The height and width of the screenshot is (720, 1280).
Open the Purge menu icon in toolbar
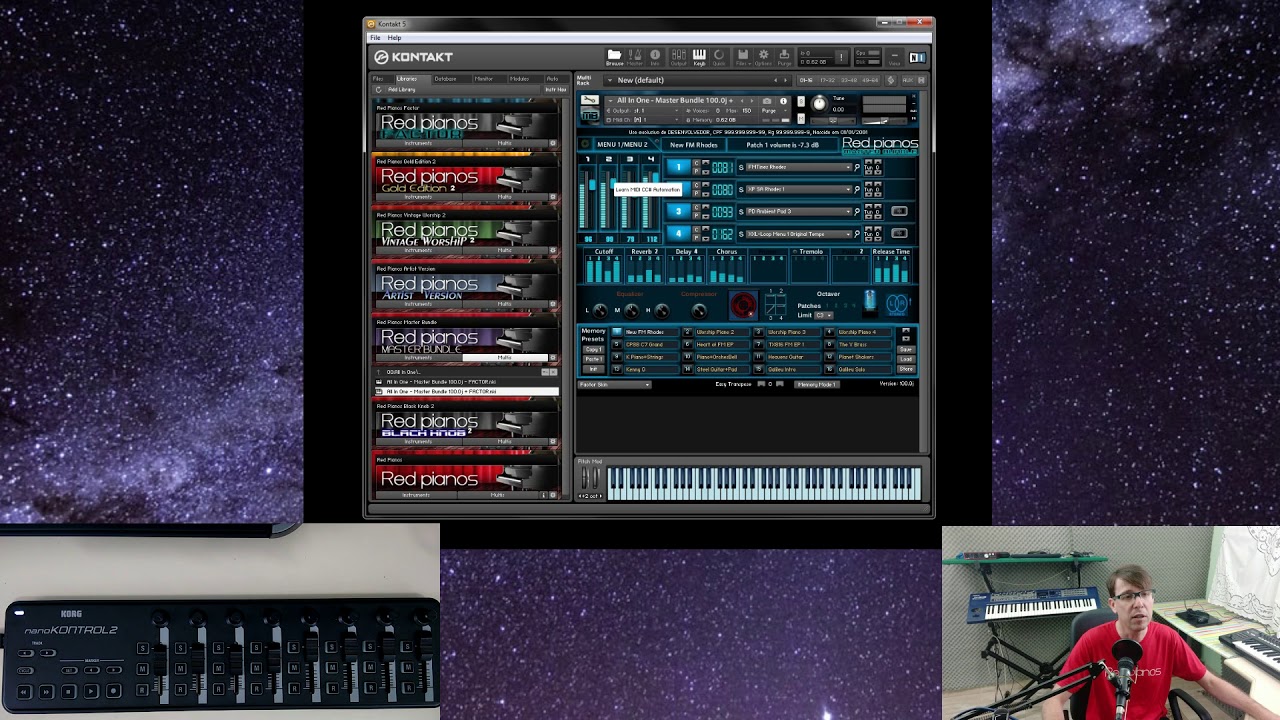pos(784,56)
